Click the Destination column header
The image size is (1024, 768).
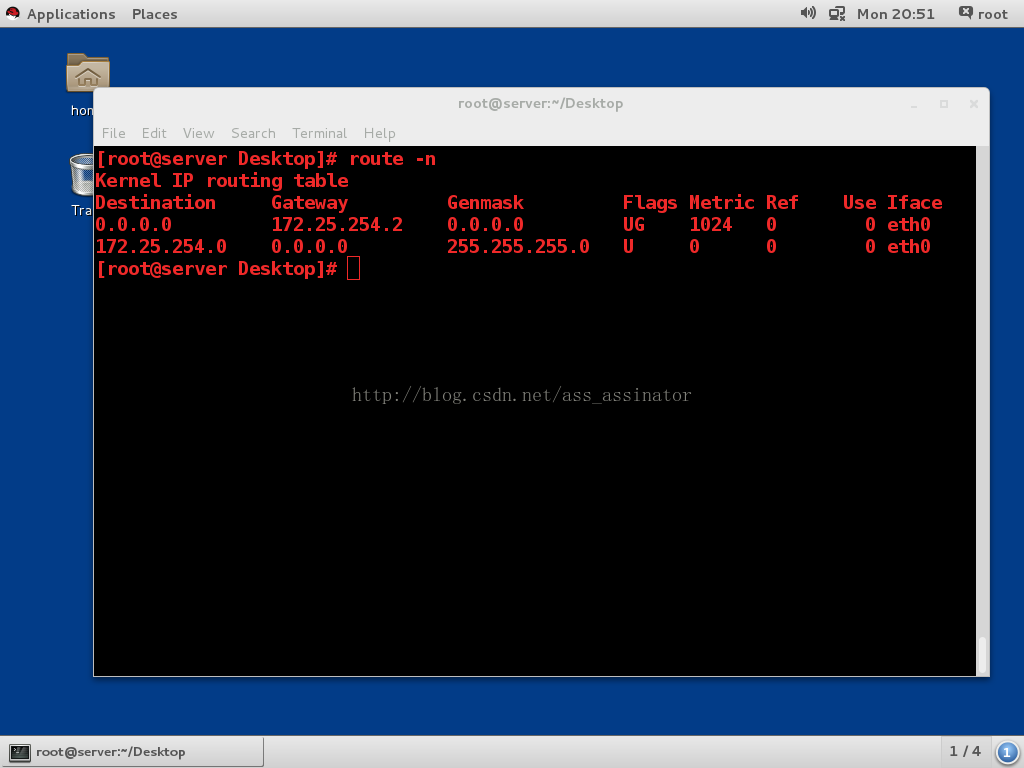click(155, 202)
